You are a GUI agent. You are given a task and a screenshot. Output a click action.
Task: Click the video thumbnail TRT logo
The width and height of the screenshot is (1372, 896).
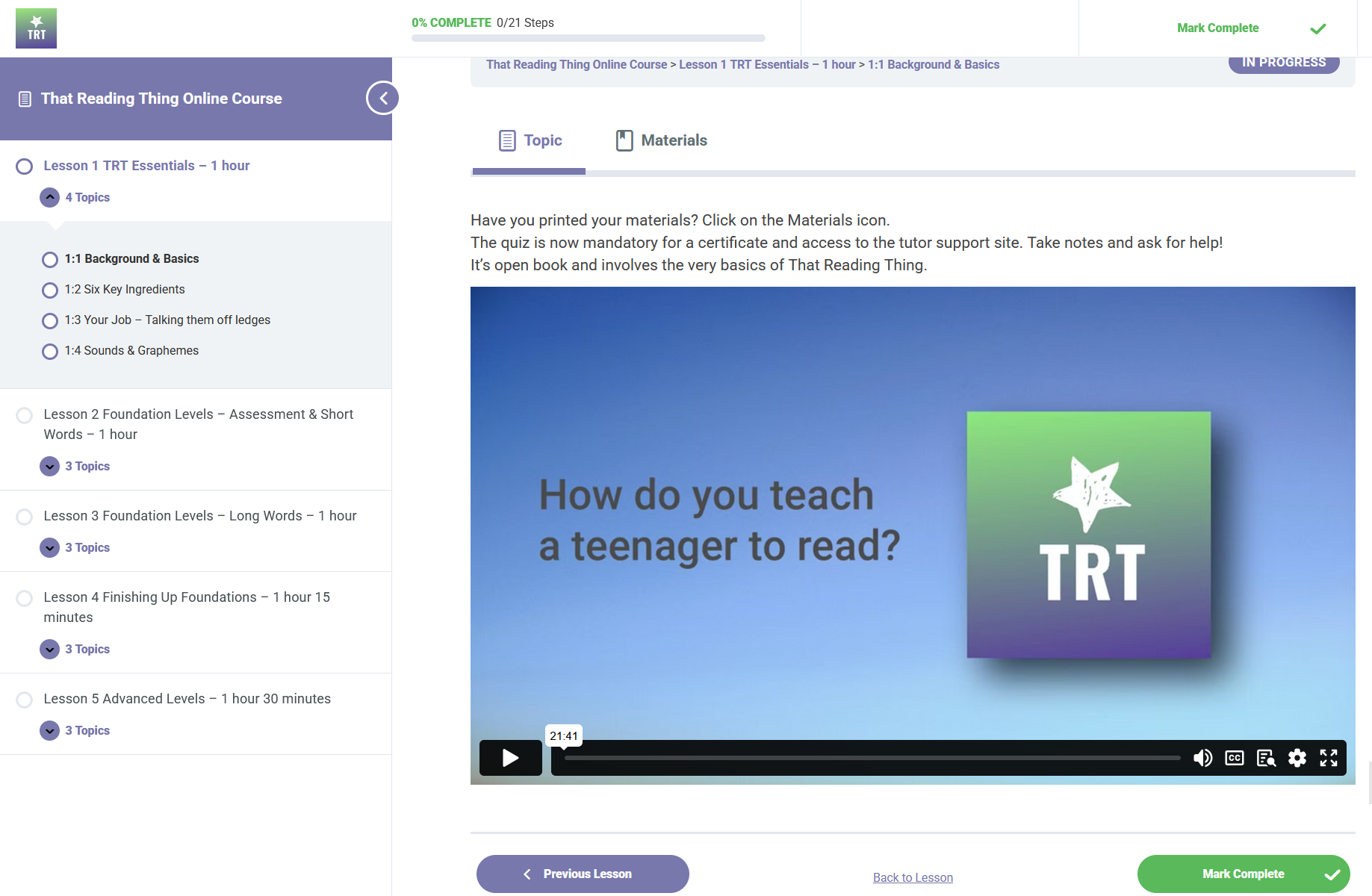tap(1089, 535)
